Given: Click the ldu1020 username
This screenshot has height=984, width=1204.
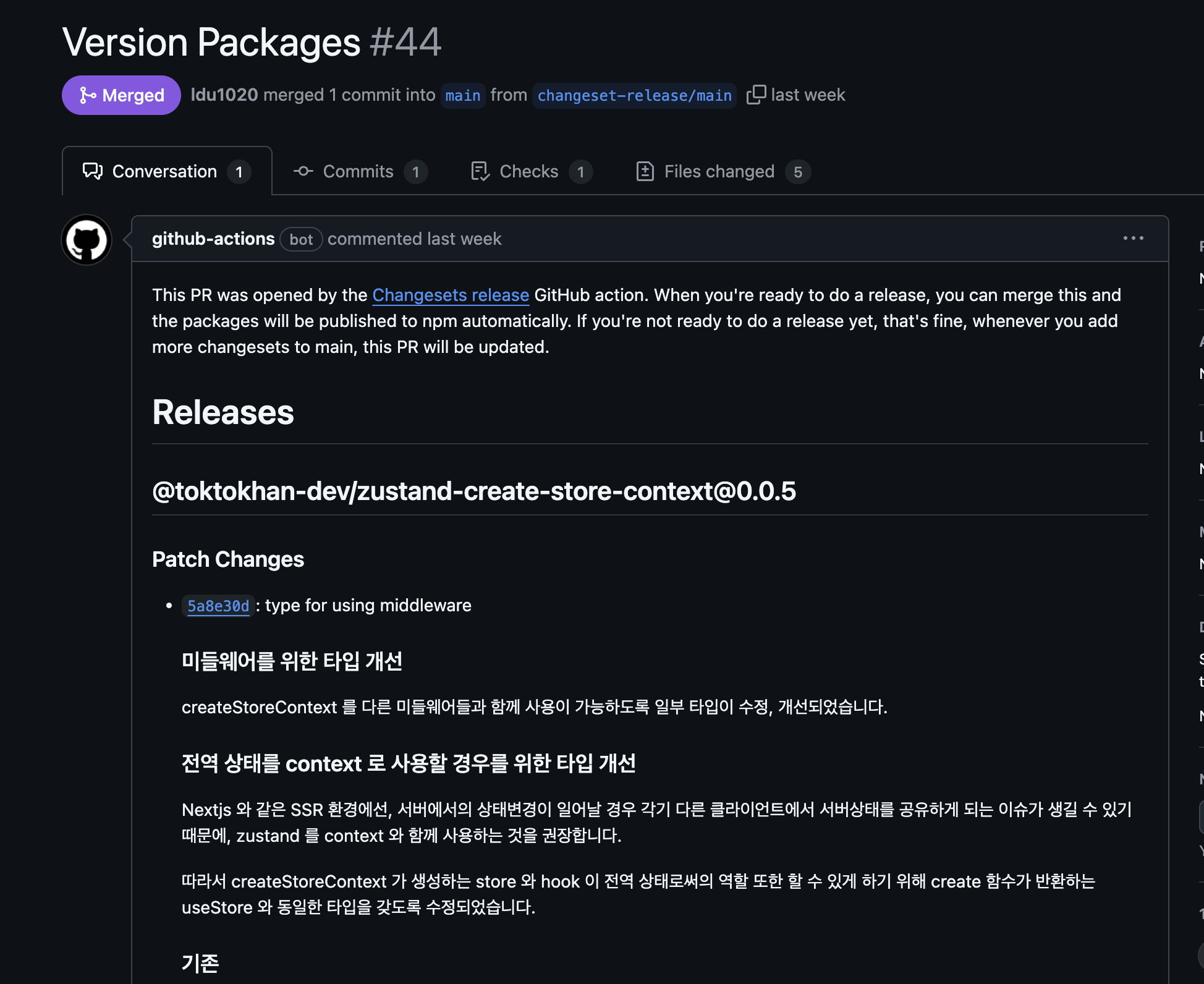Looking at the screenshot, I should (224, 95).
